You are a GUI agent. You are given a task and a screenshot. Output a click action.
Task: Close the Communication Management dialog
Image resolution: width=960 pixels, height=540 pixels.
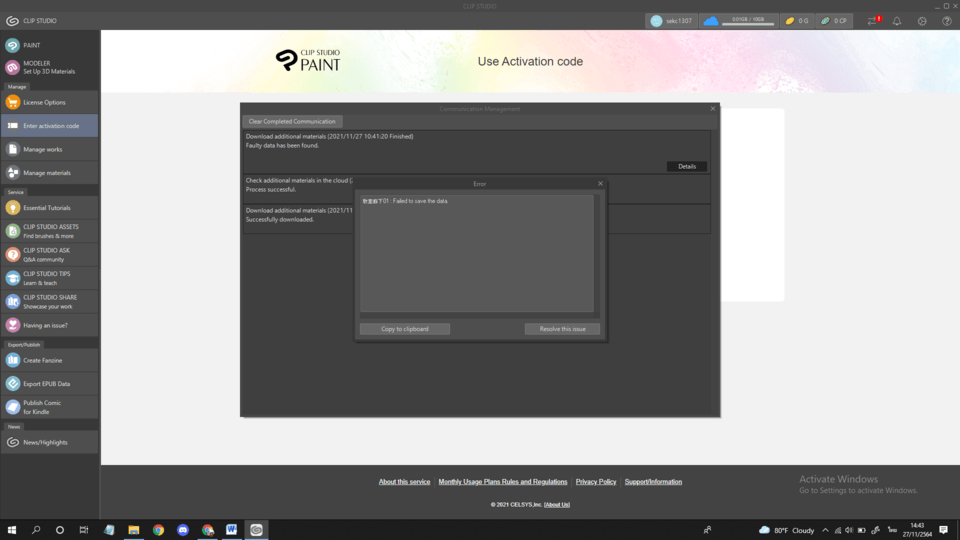pyautogui.click(x=713, y=108)
